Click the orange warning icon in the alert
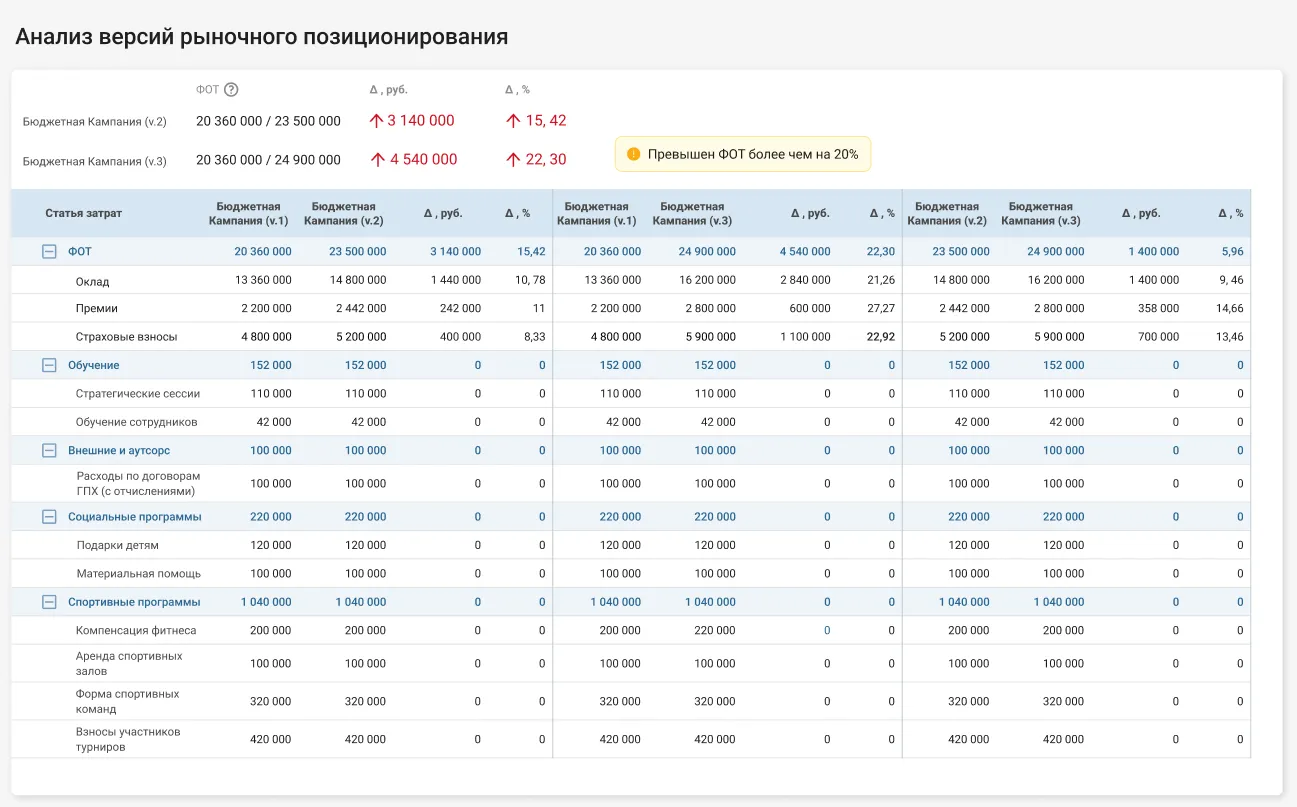 tap(633, 154)
